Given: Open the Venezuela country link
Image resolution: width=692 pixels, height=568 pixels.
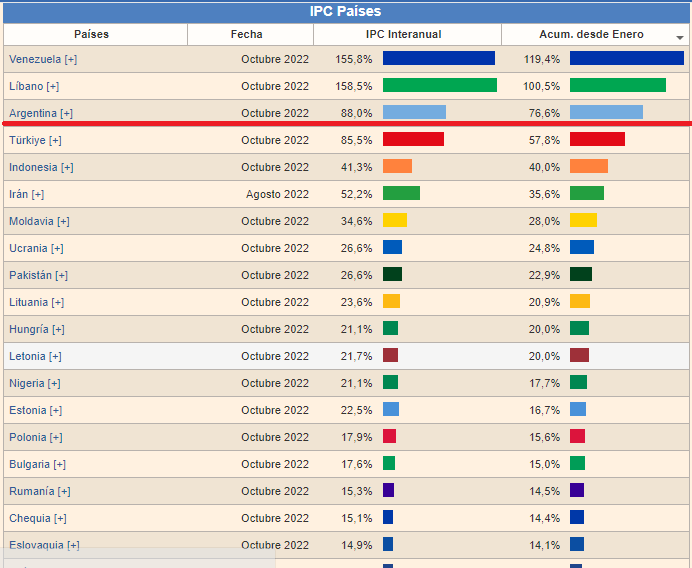Looking at the screenshot, I should 35,59.
